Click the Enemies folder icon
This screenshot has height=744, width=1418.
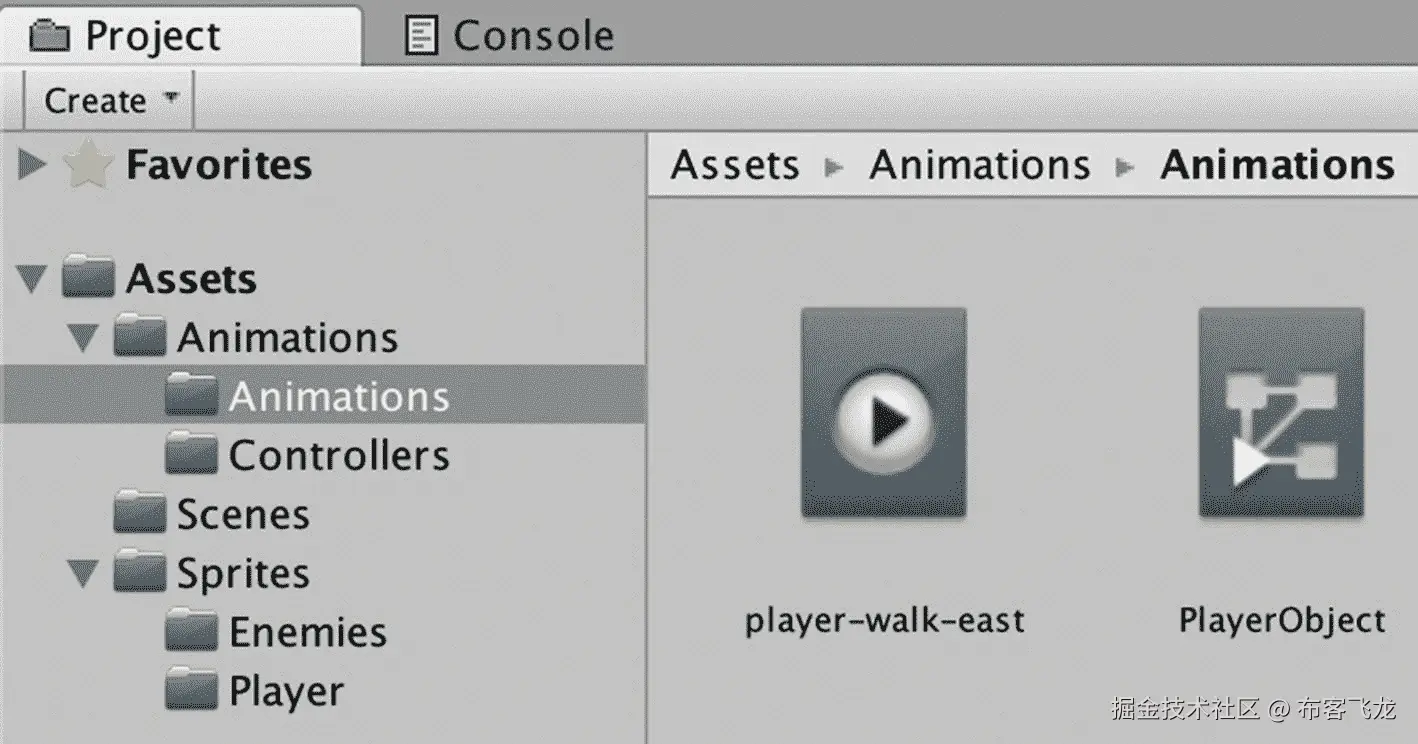191,633
